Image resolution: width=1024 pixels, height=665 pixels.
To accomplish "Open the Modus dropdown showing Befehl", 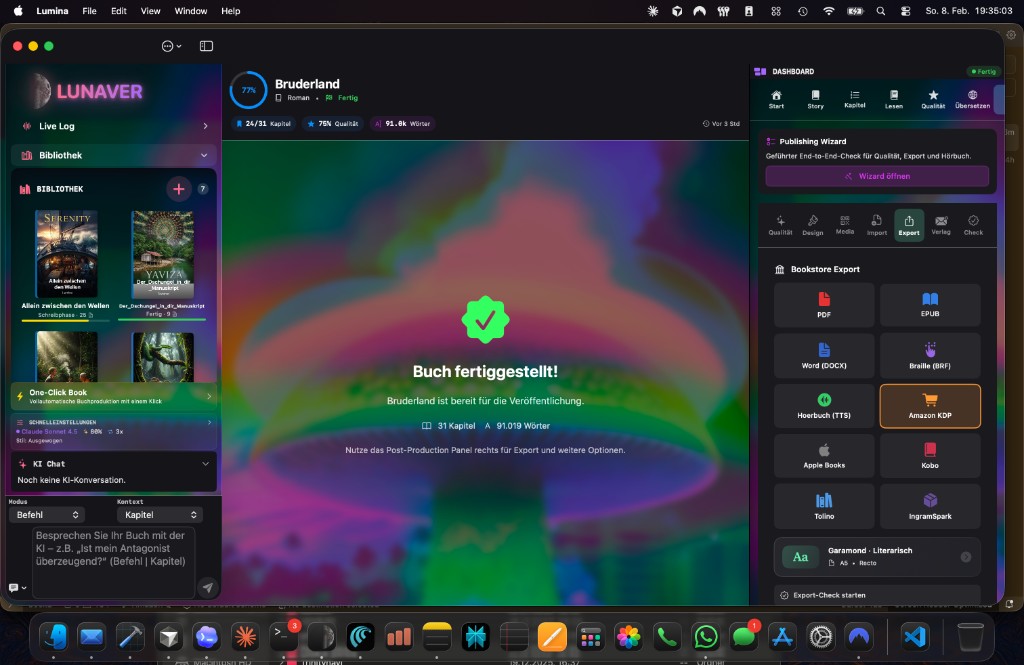I will point(45,514).
